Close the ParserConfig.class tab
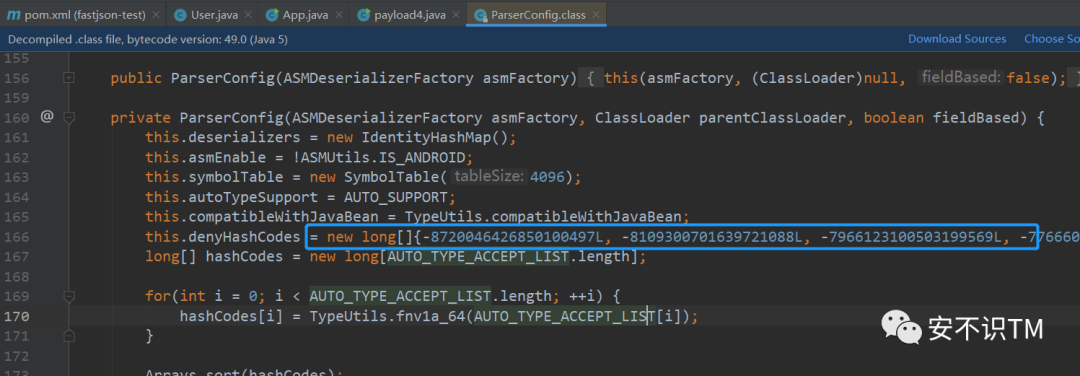 (x=596, y=14)
